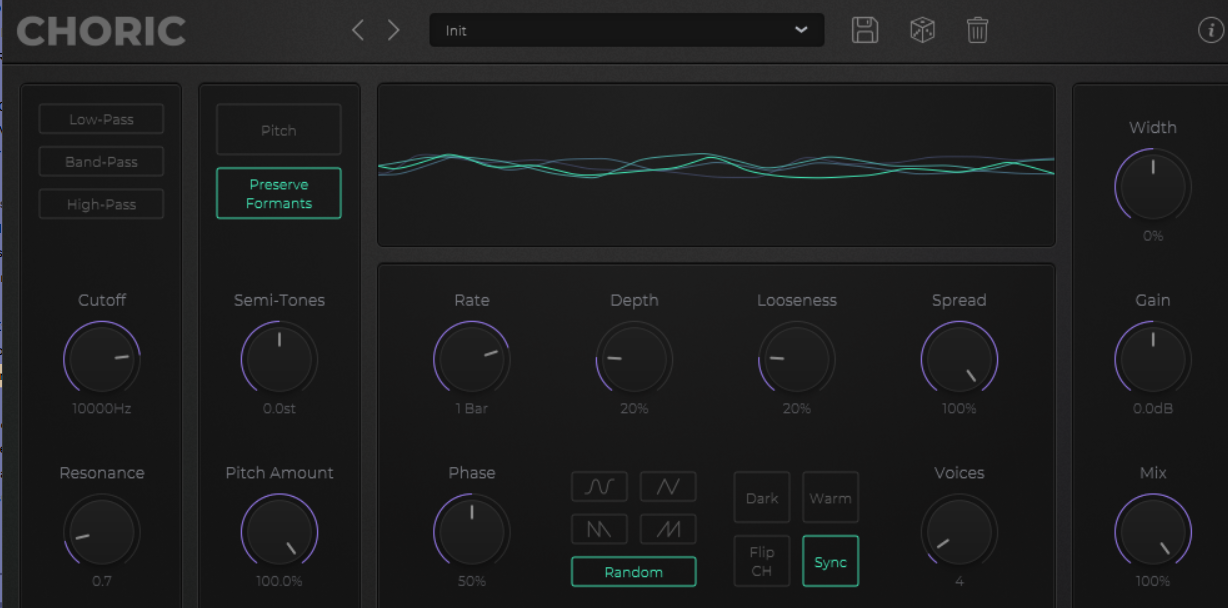Toggle the Random LFO shape

[x=634, y=572]
